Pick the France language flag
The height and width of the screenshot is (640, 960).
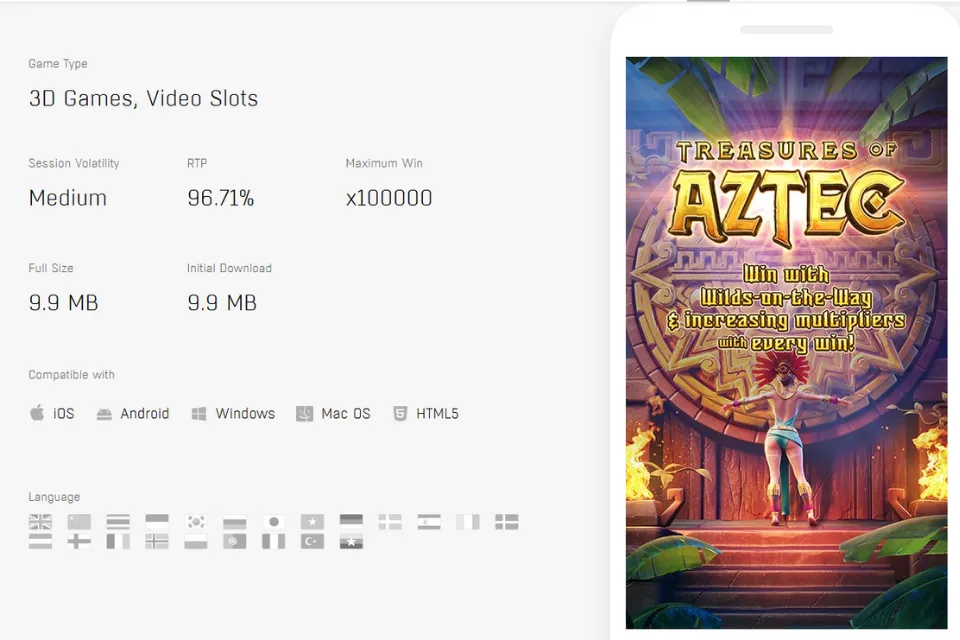(x=118, y=540)
